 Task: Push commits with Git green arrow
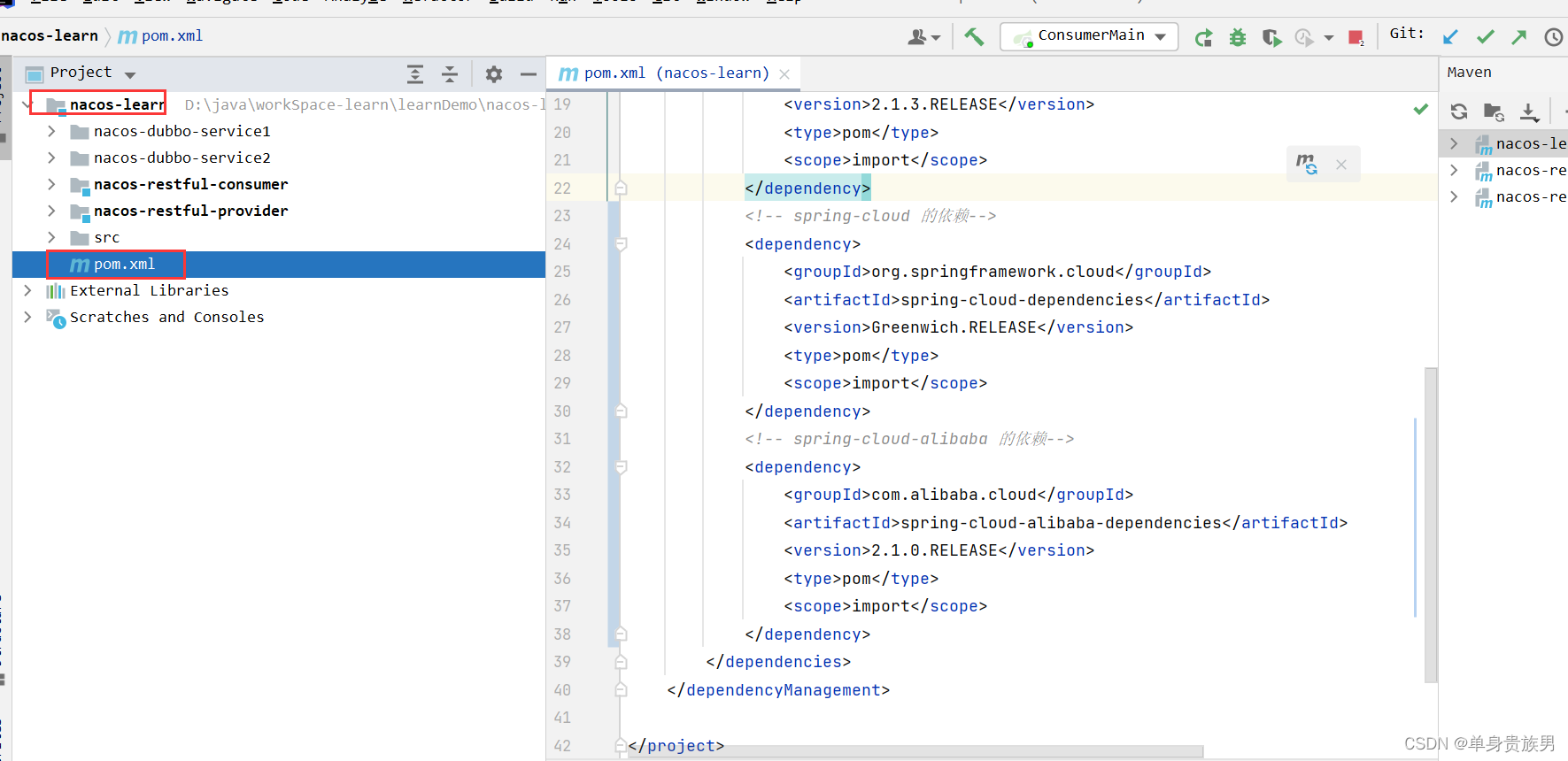tap(1519, 37)
